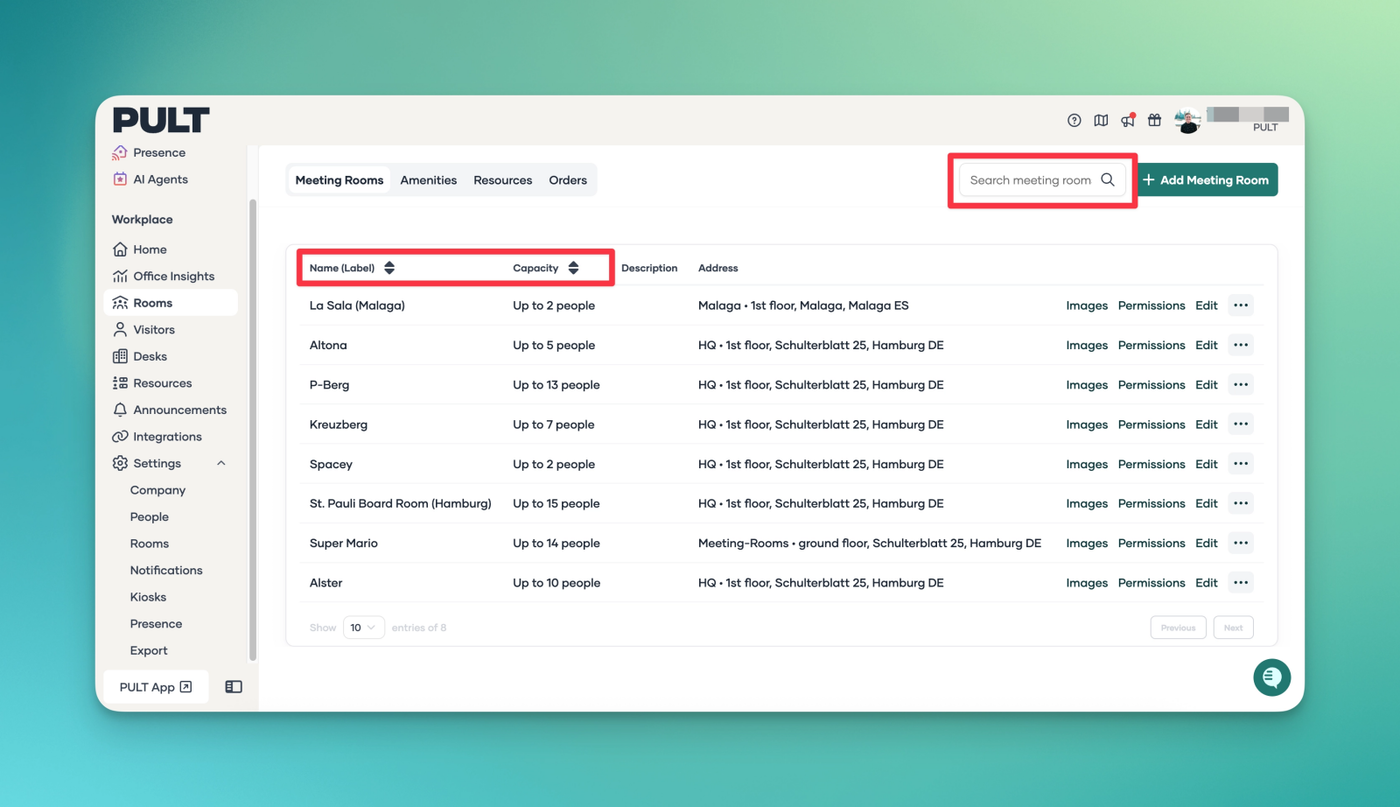The height and width of the screenshot is (807, 1400).
Task: Open announcements megaphone icon in header
Action: (x=1128, y=120)
